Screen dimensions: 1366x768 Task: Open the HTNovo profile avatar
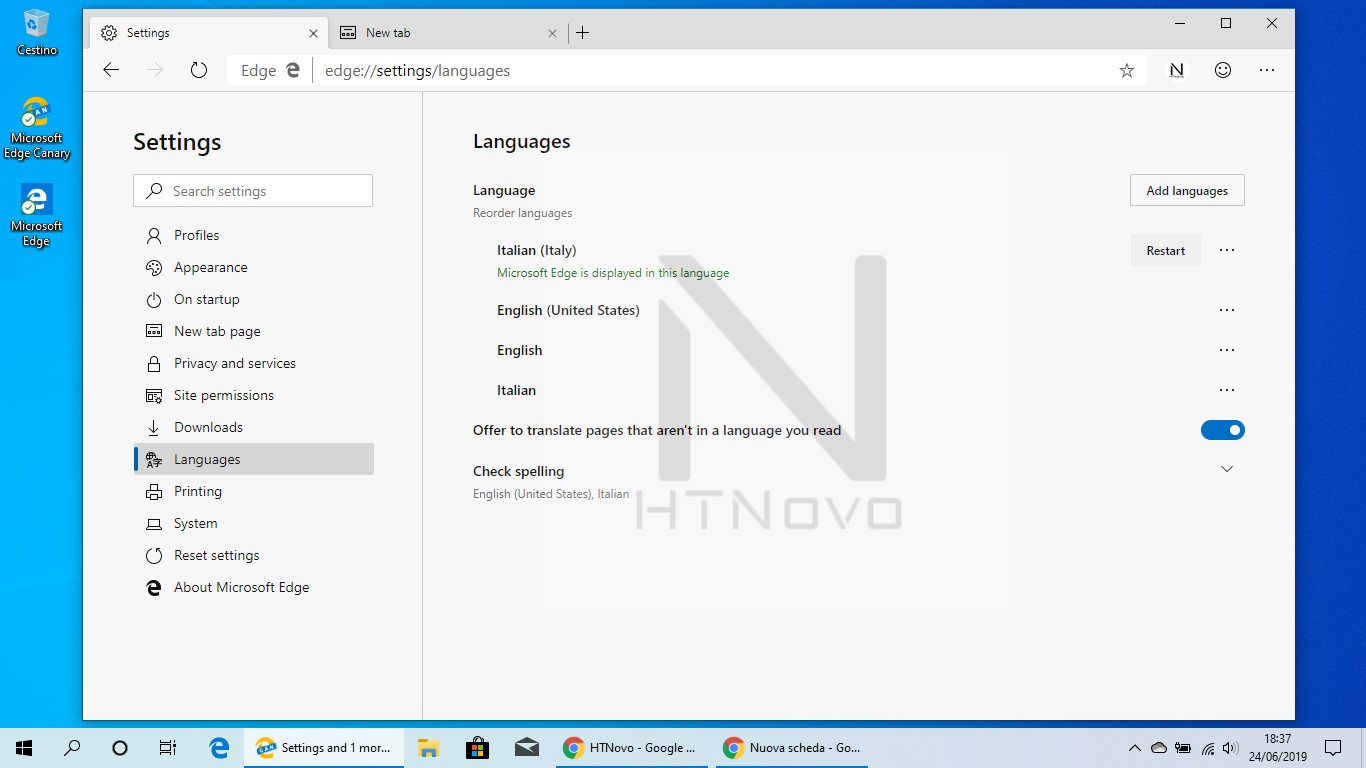(x=1176, y=70)
